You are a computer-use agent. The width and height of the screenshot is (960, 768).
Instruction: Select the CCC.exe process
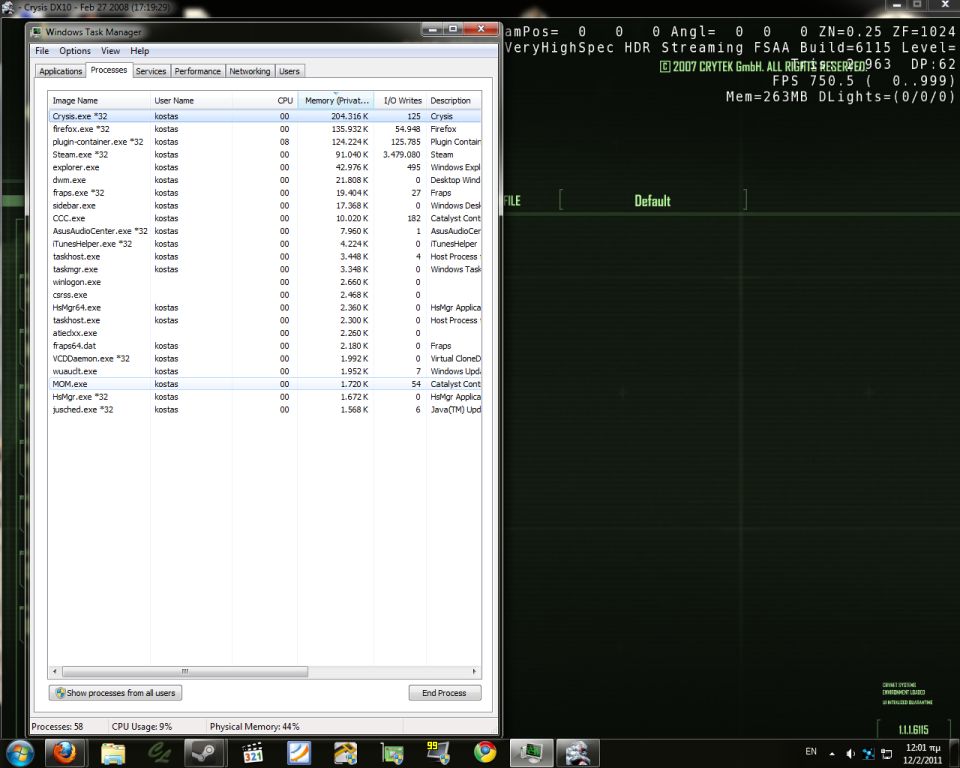[264, 219]
